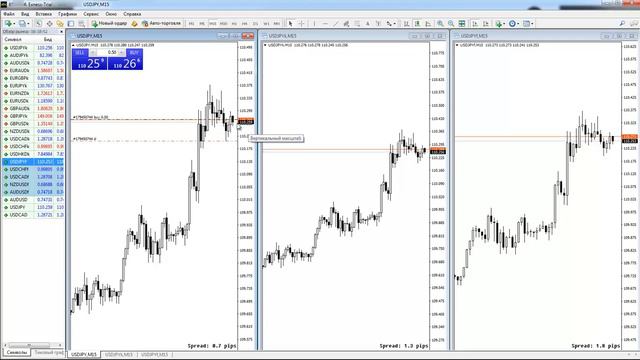Switch to candlestick chart type icon
Screen dimensions: 640x360
417,24
